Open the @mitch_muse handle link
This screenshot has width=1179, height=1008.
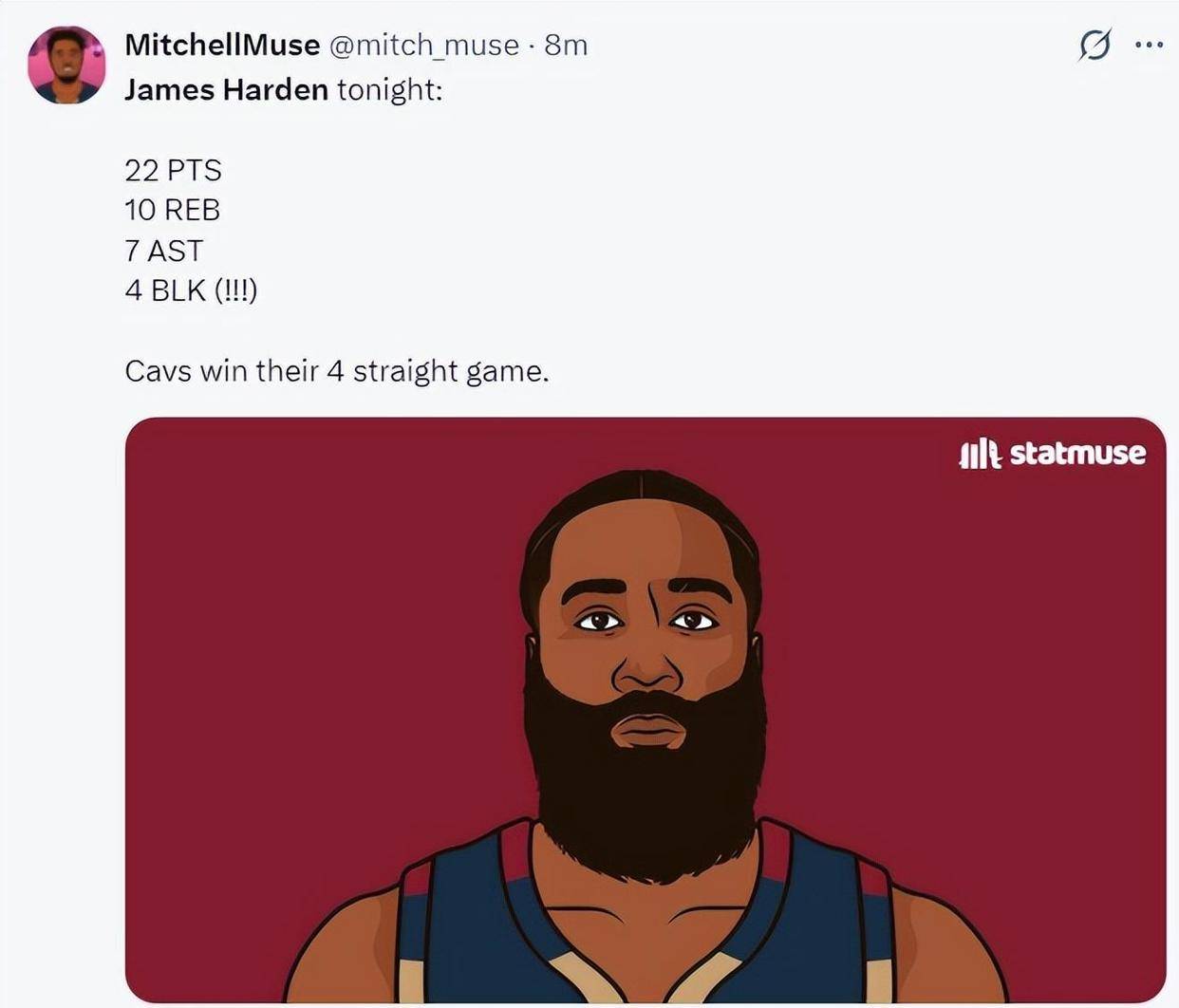pos(423,45)
